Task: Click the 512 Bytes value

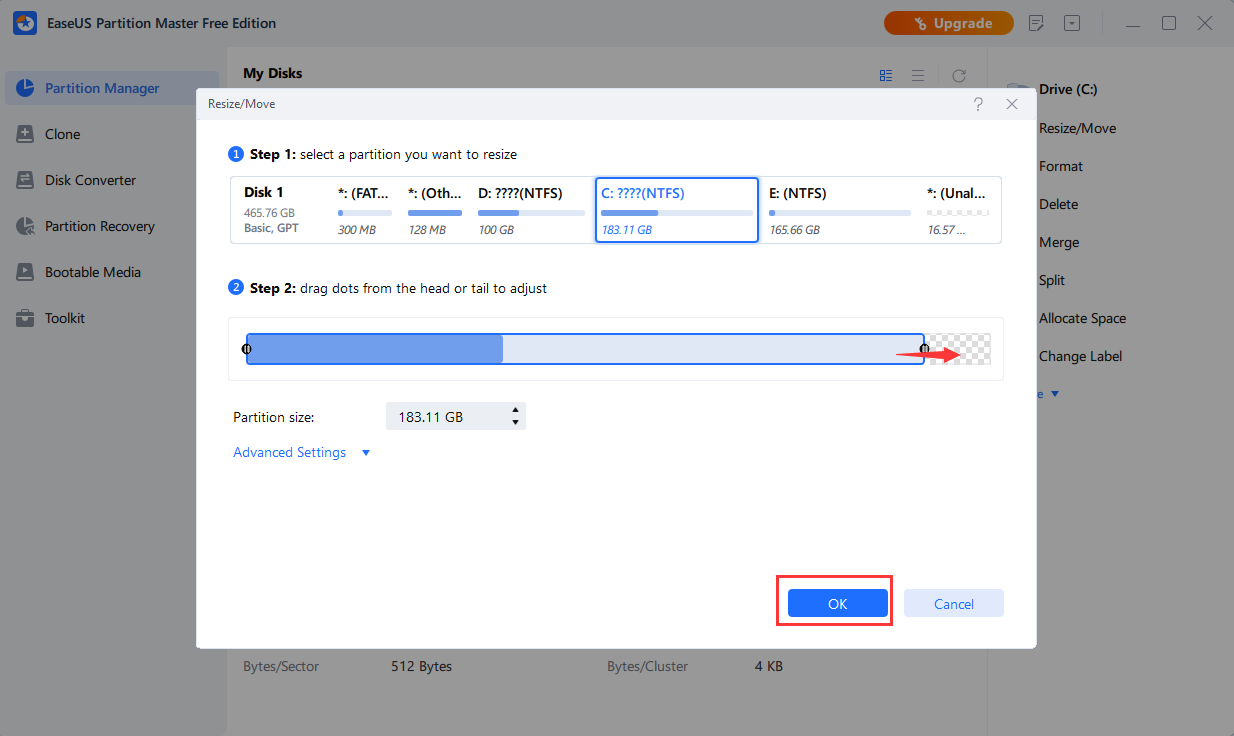Action: tap(421, 666)
